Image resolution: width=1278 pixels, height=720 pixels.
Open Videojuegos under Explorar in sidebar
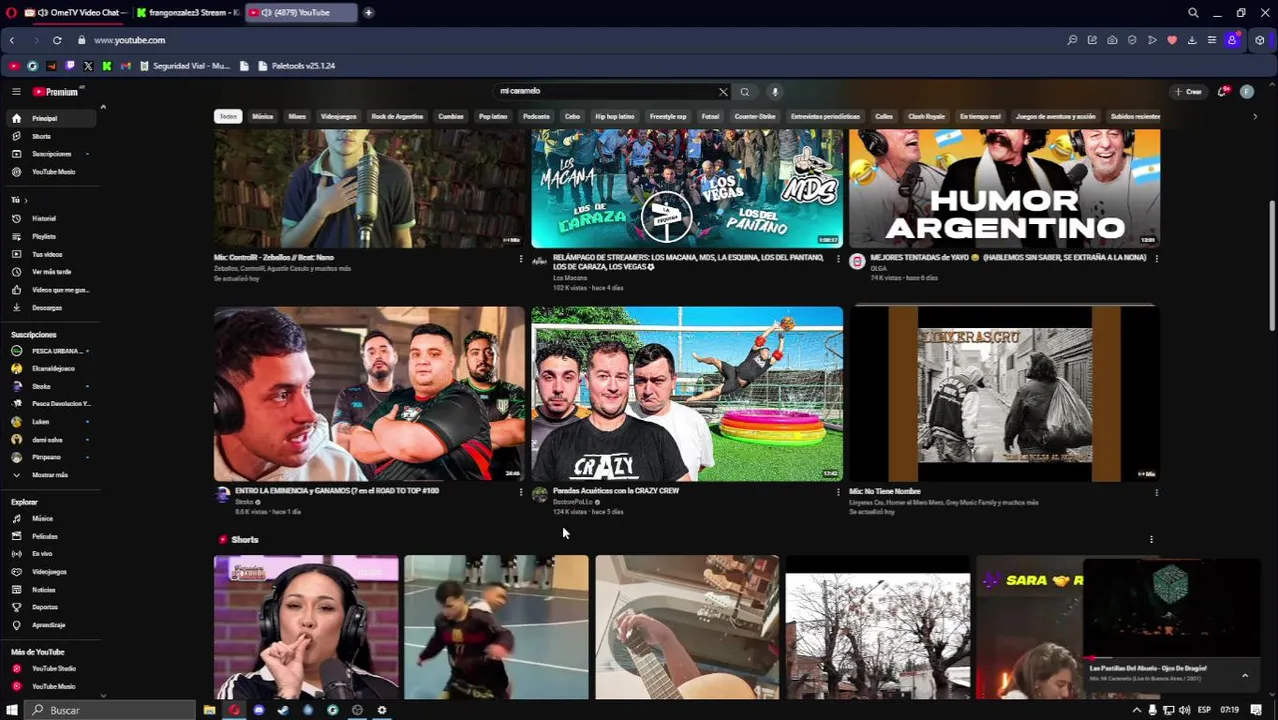click(x=48, y=571)
